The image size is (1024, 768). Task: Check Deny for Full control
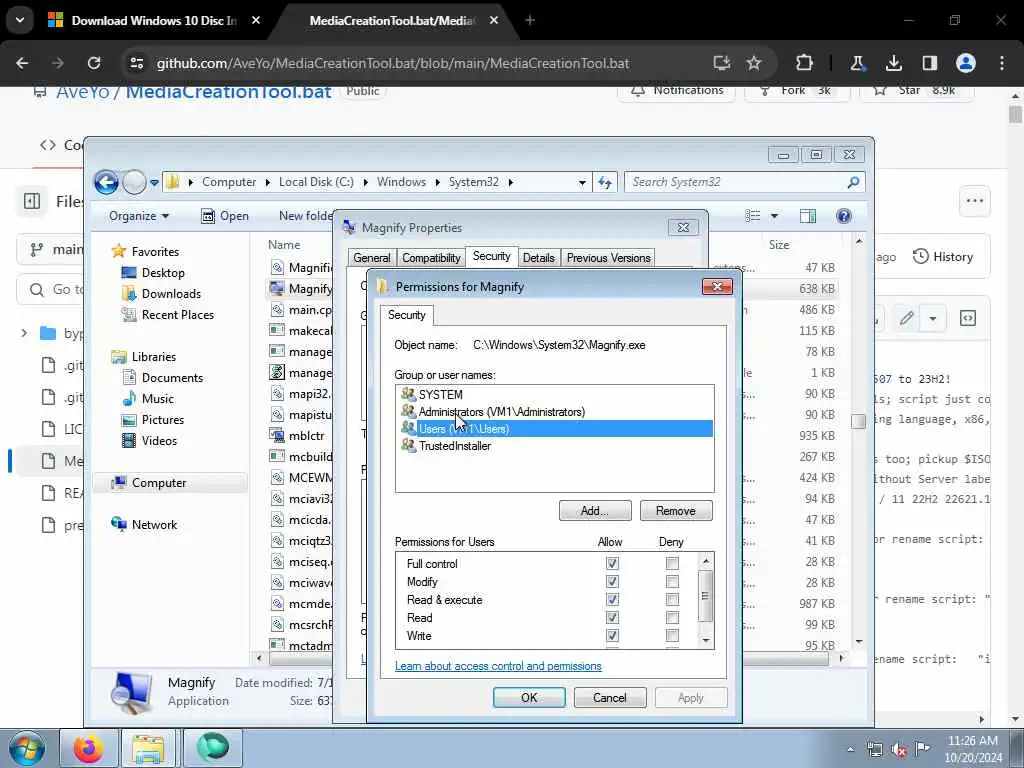point(672,564)
